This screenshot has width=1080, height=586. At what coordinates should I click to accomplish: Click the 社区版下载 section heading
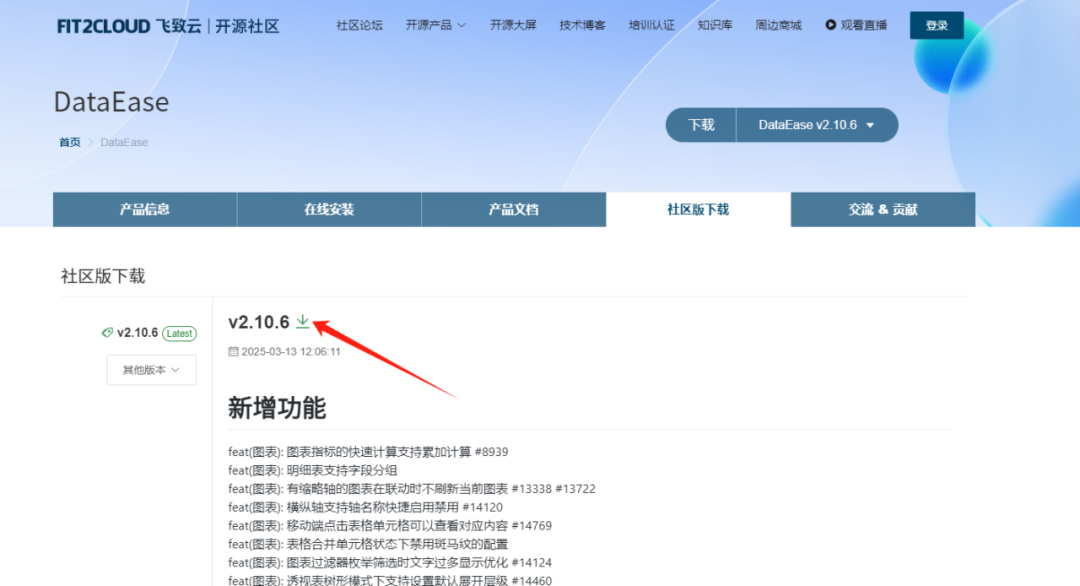tap(103, 276)
